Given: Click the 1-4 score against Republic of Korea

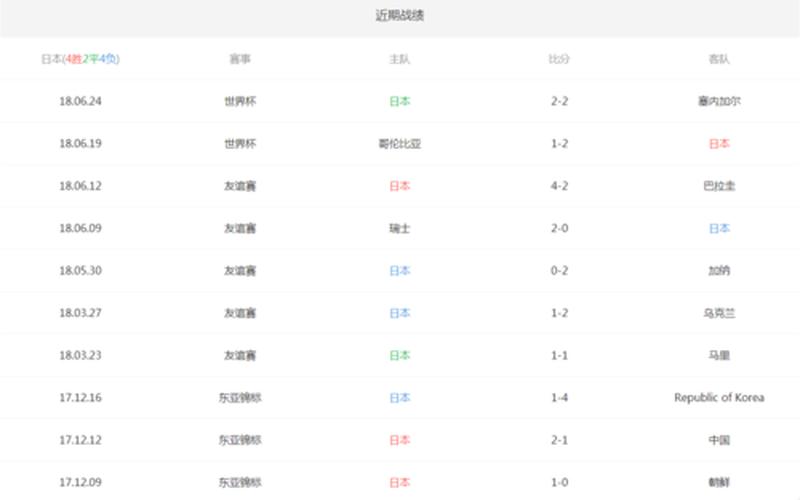Looking at the screenshot, I should 559,397.
